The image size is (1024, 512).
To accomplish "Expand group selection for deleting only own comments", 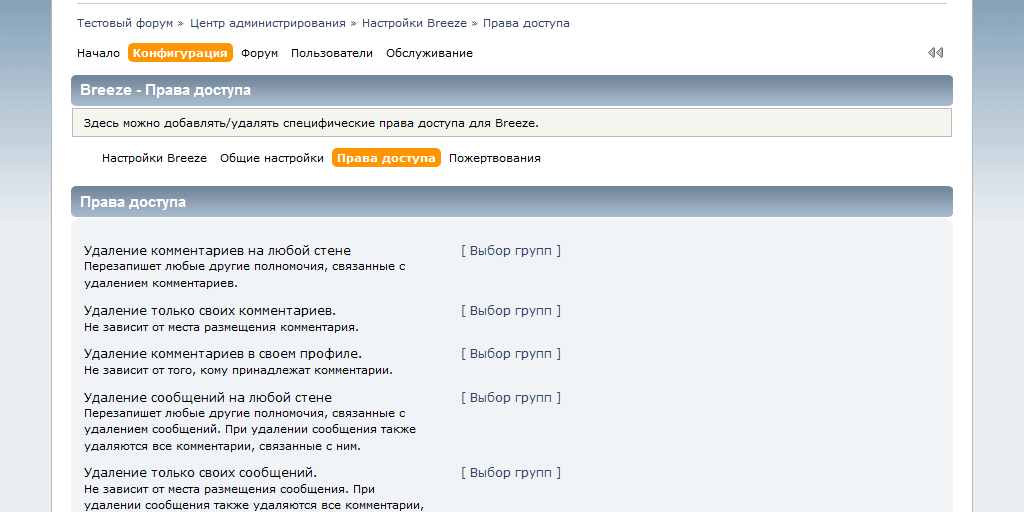I will coord(511,311).
